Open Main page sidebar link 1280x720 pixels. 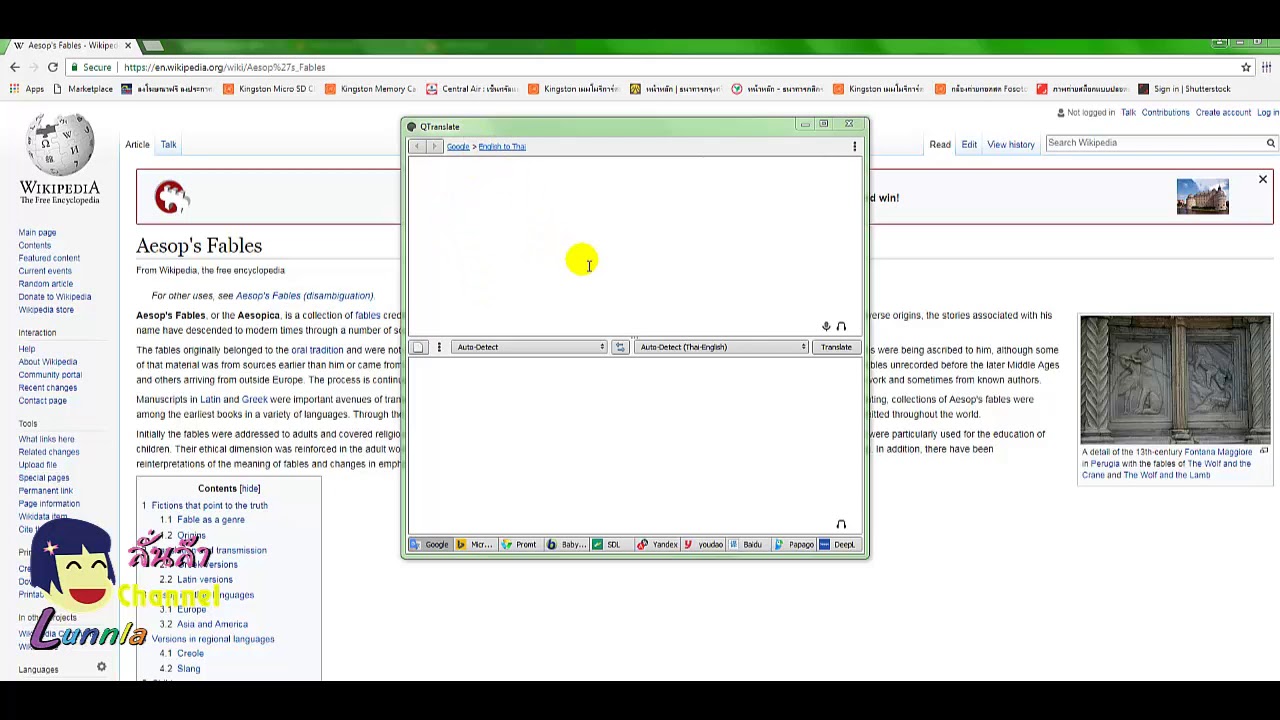[37, 233]
